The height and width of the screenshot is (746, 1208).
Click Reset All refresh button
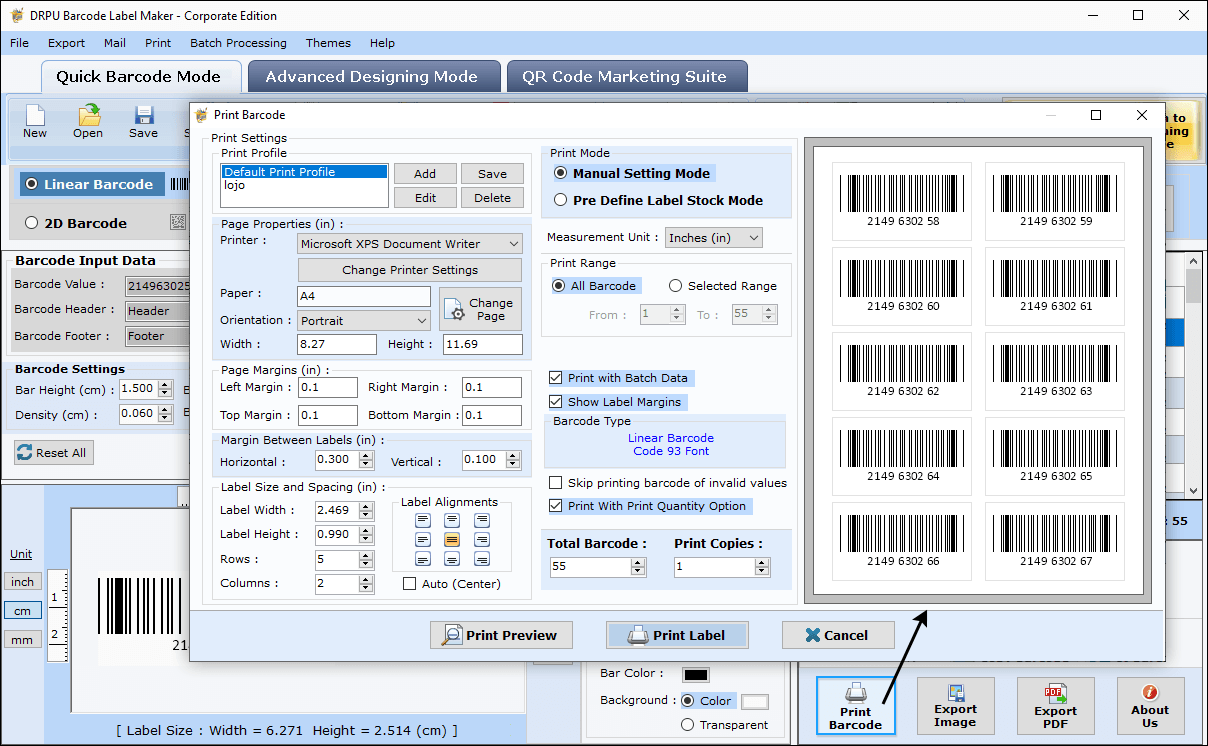pyautogui.click(x=55, y=452)
